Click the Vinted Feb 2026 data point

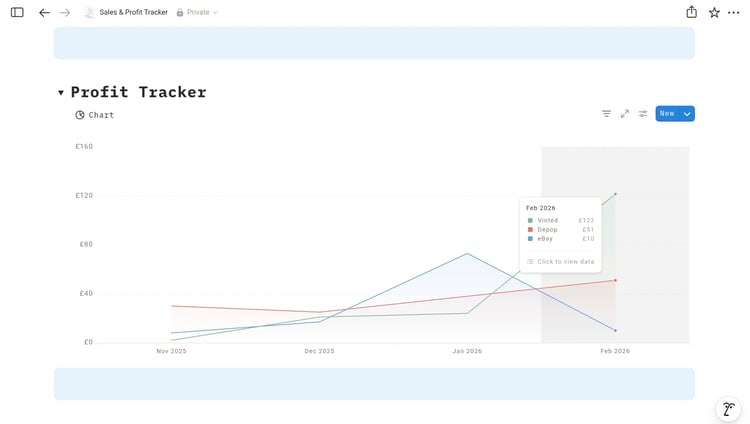[615, 194]
